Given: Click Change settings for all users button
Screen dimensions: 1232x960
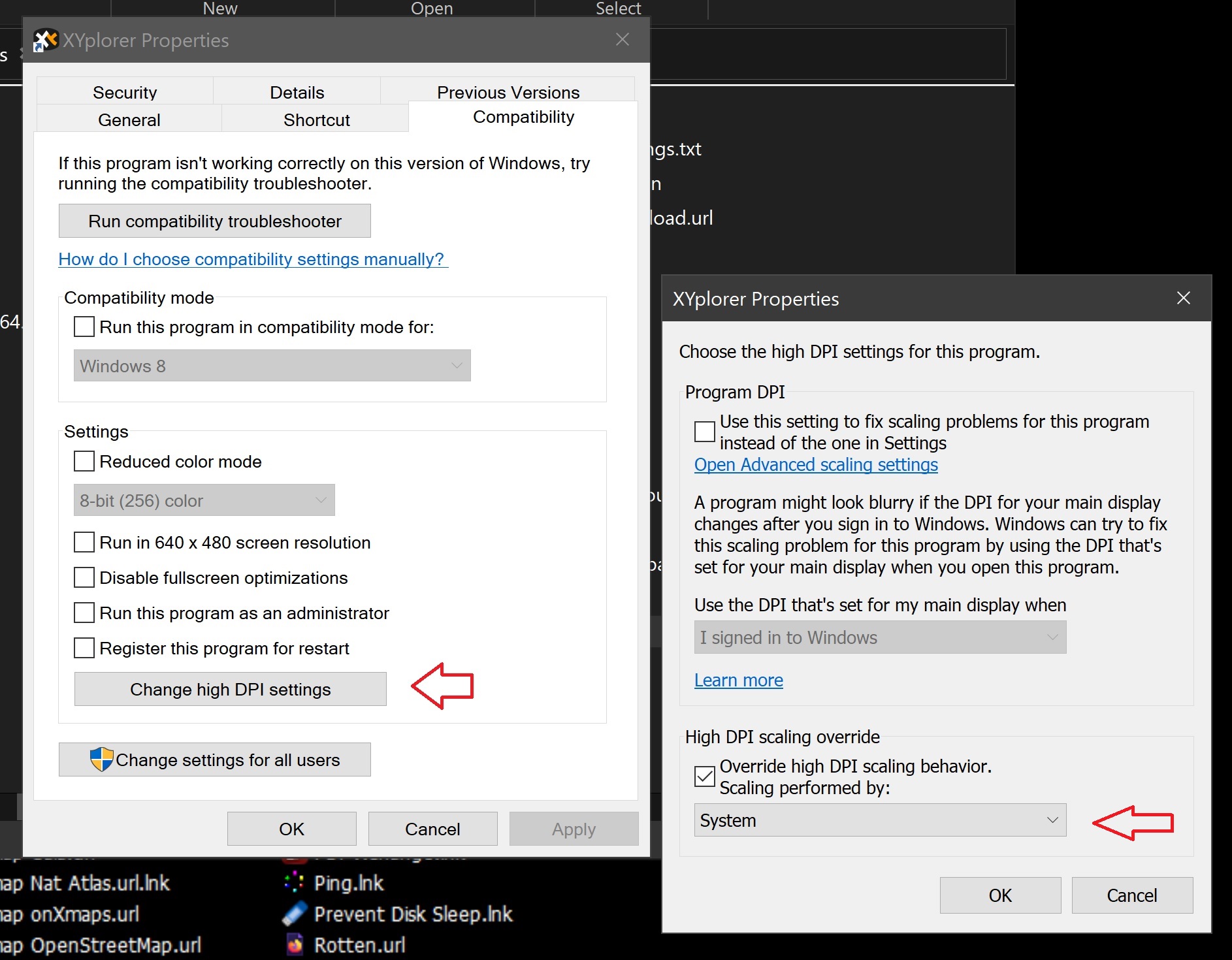Looking at the screenshot, I should [215, 760].
